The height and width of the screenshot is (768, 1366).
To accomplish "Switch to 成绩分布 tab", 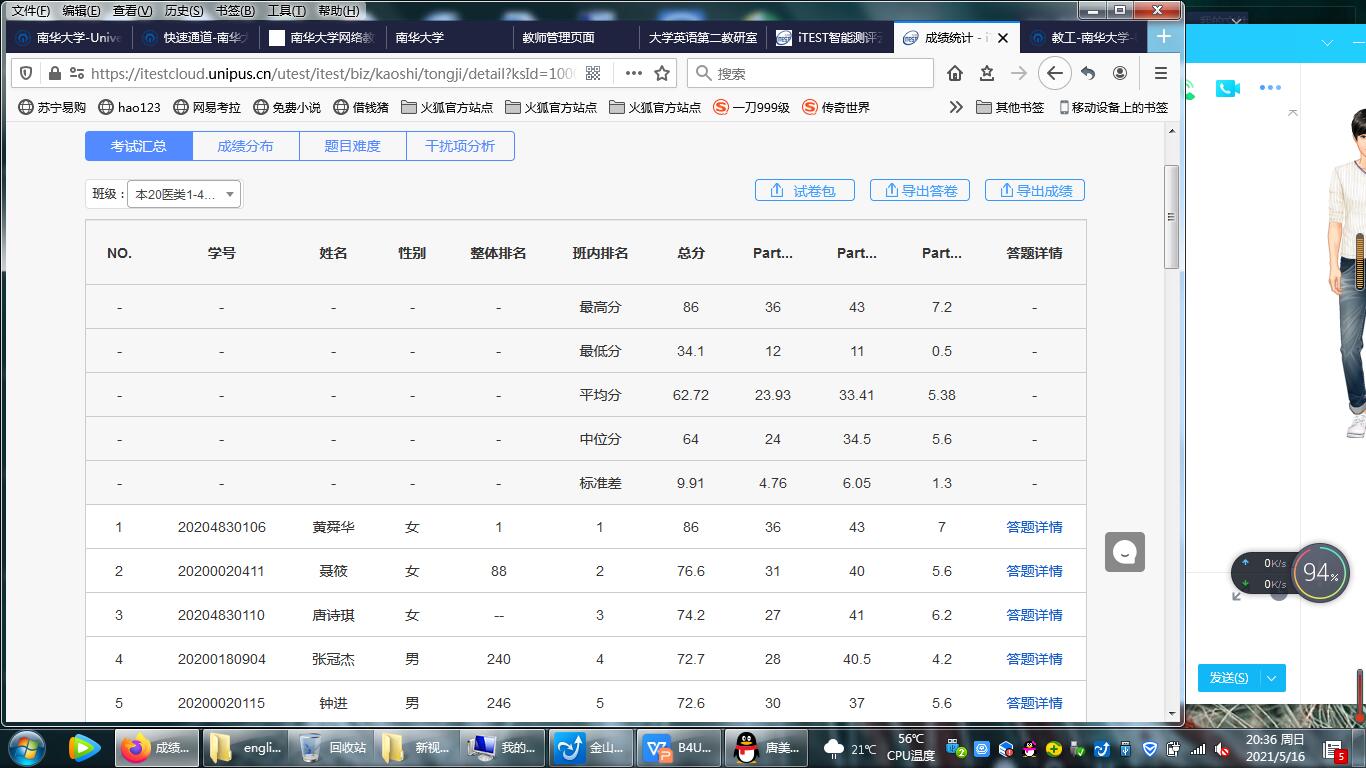I will pos(245,146).
